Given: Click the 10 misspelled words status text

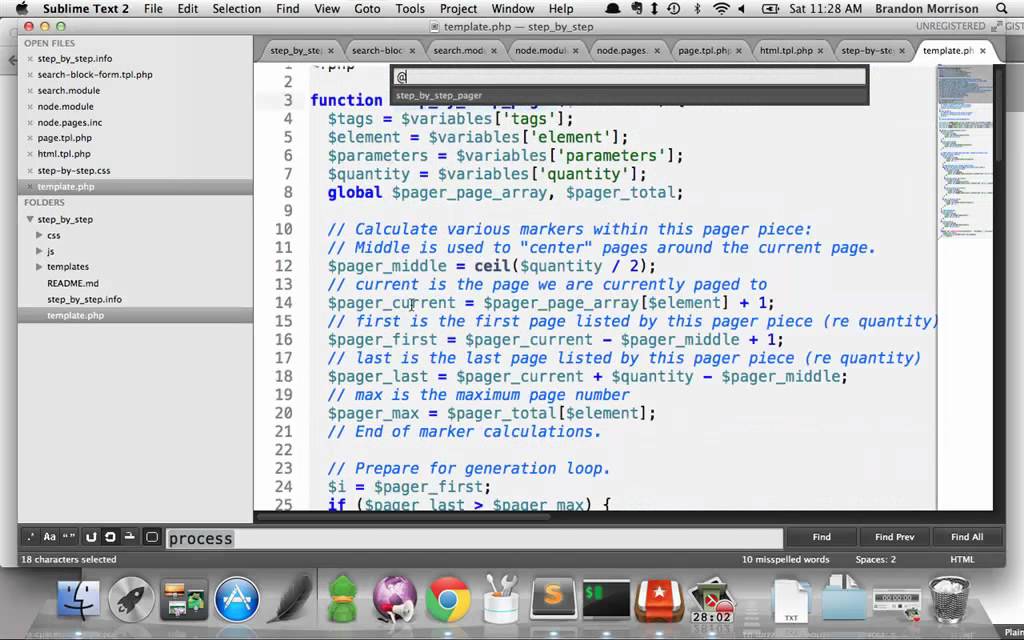Looking at the screenshot, I should [x=786, y=560].
